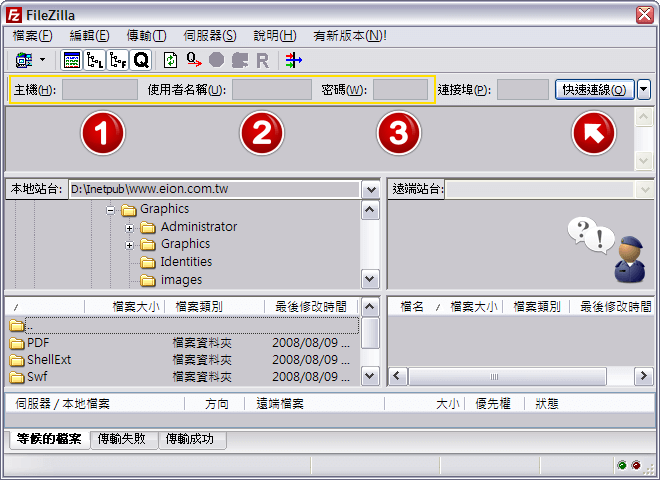
Task: Select the Identities folder in tree
Action: coord(186,262)
